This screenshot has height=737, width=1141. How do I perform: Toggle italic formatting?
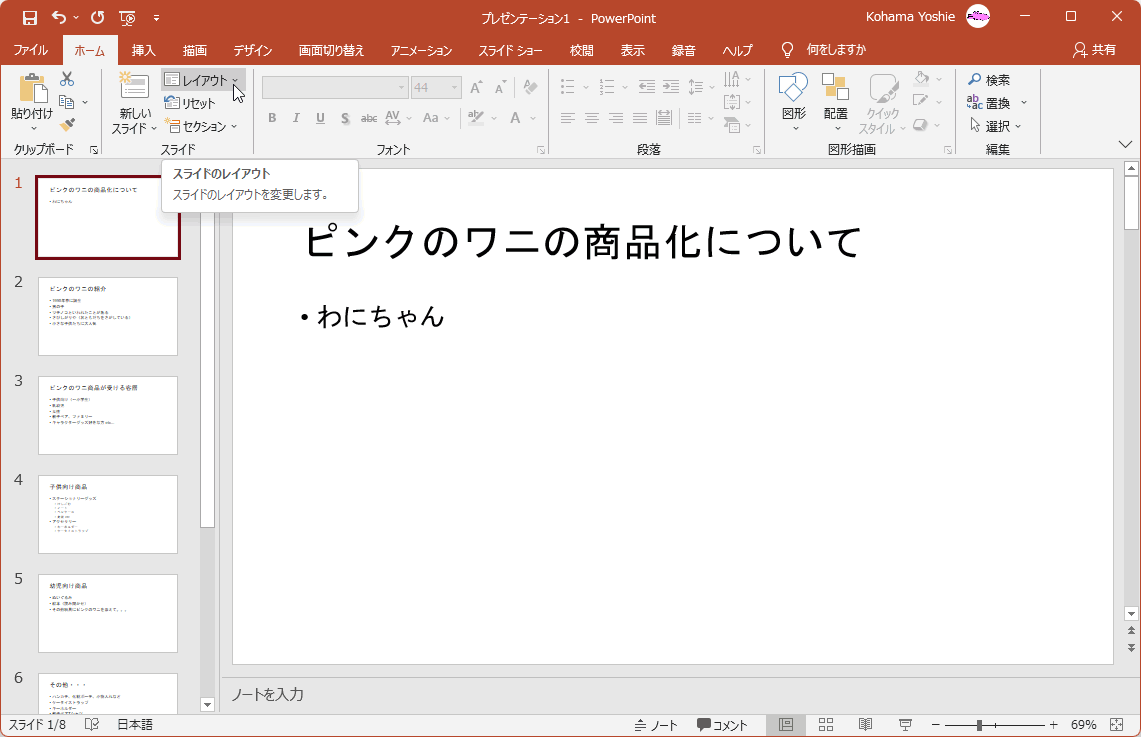(296, 118)
